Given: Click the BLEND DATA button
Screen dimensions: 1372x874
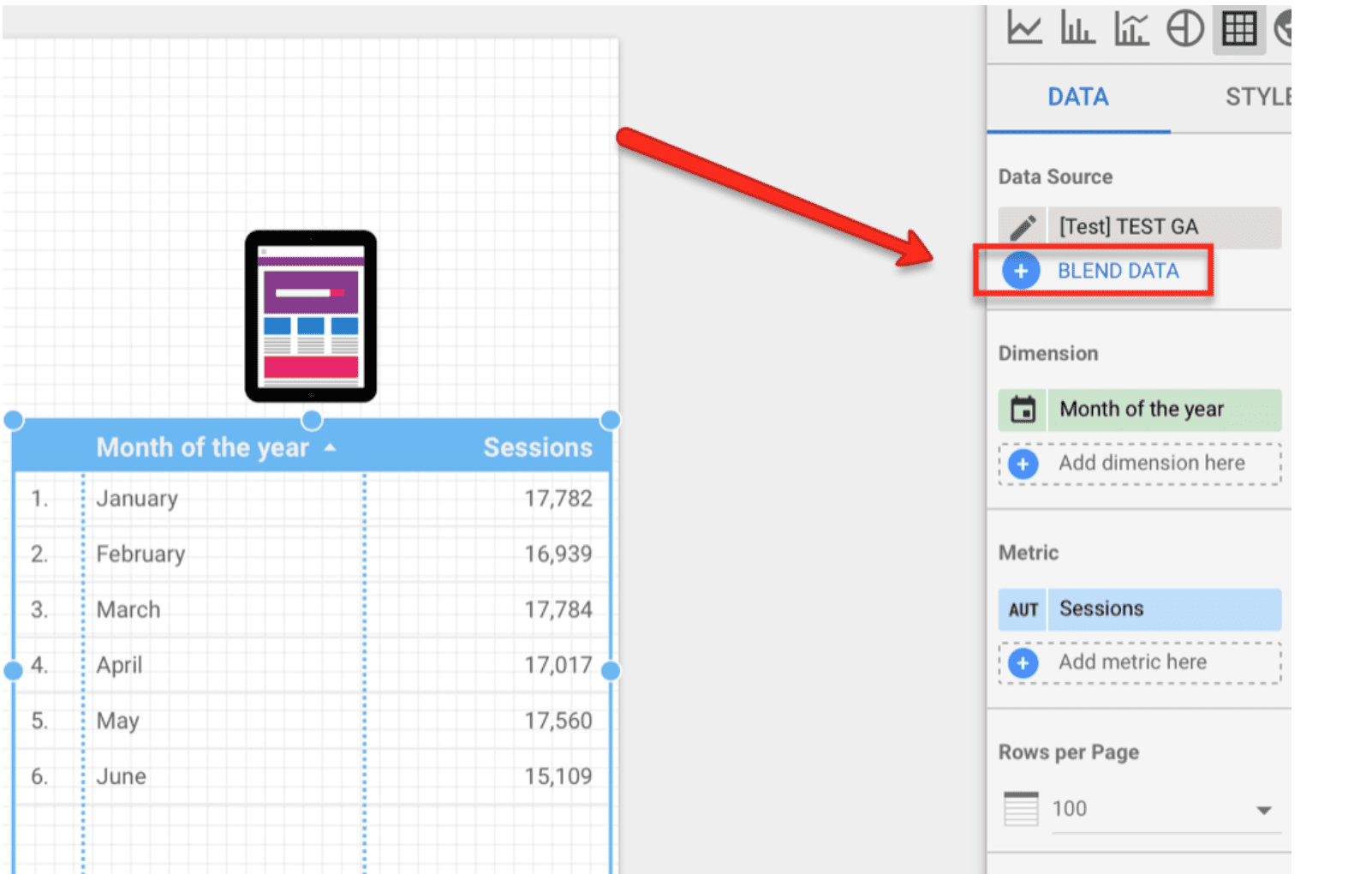Looking at the screenshot, I should click(1117, 271).
